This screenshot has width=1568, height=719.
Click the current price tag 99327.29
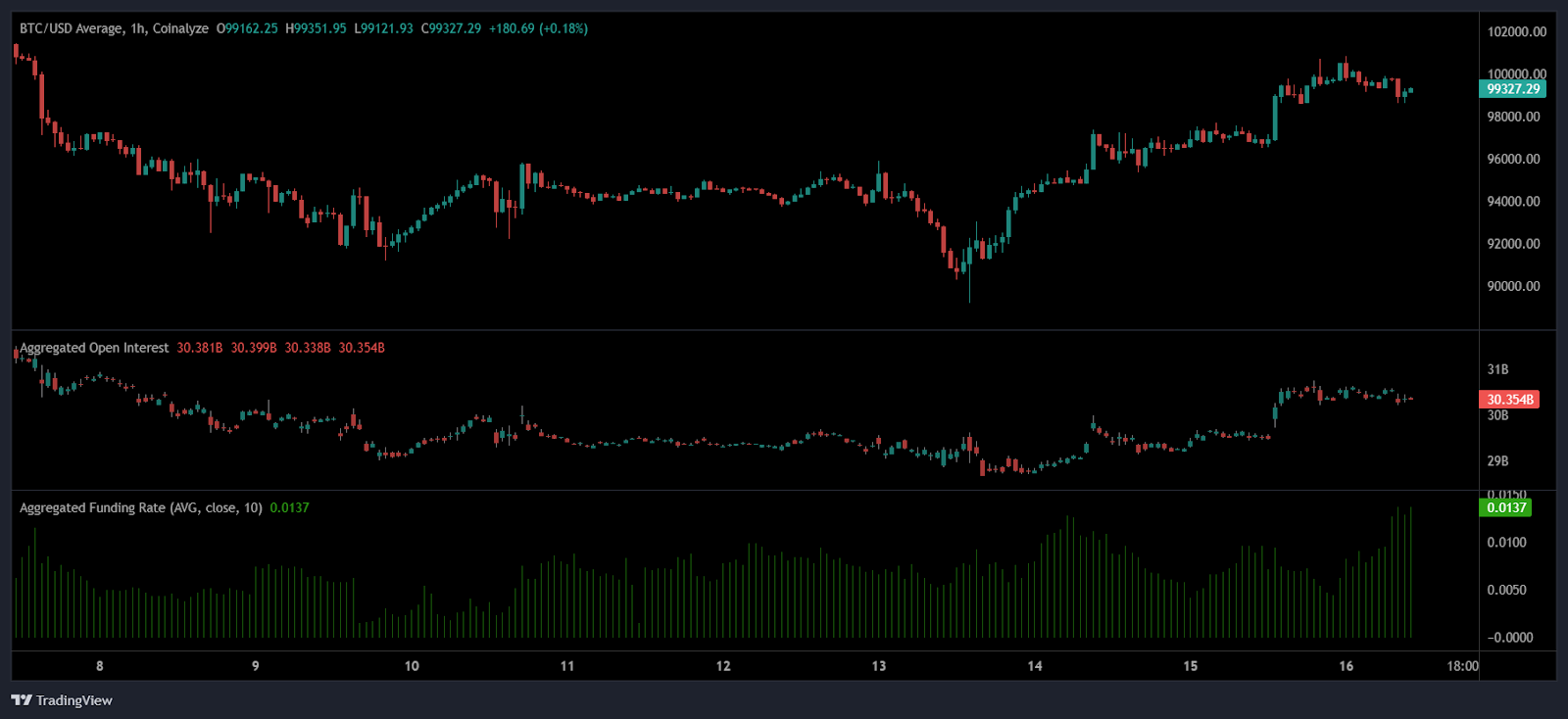click(1512, 89)
